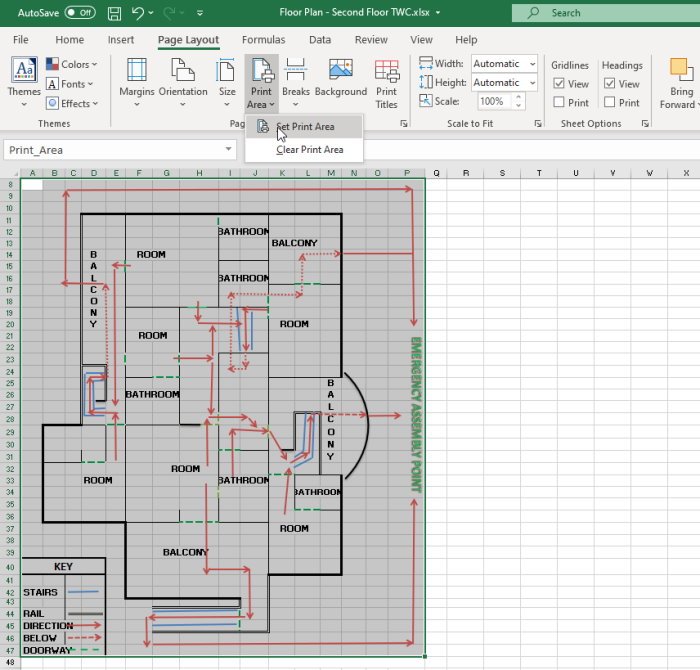Click the Name Box showing Print_Area
Image resolution: width=700 pixels, height=670 pixels.
(110, 150)
